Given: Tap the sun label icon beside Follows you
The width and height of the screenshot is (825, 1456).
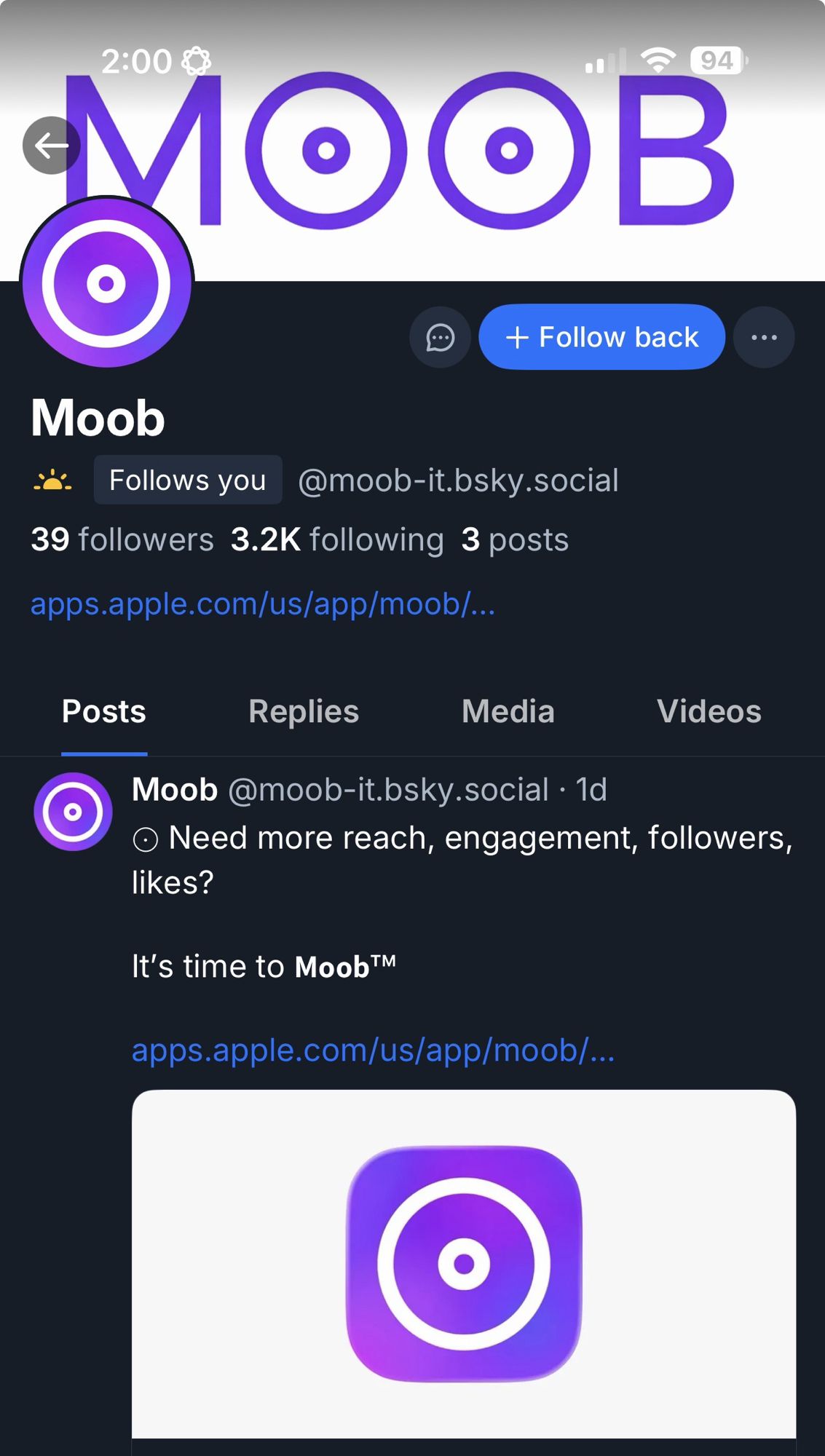Looking at the screenshot, I should [x=52, y=480].
